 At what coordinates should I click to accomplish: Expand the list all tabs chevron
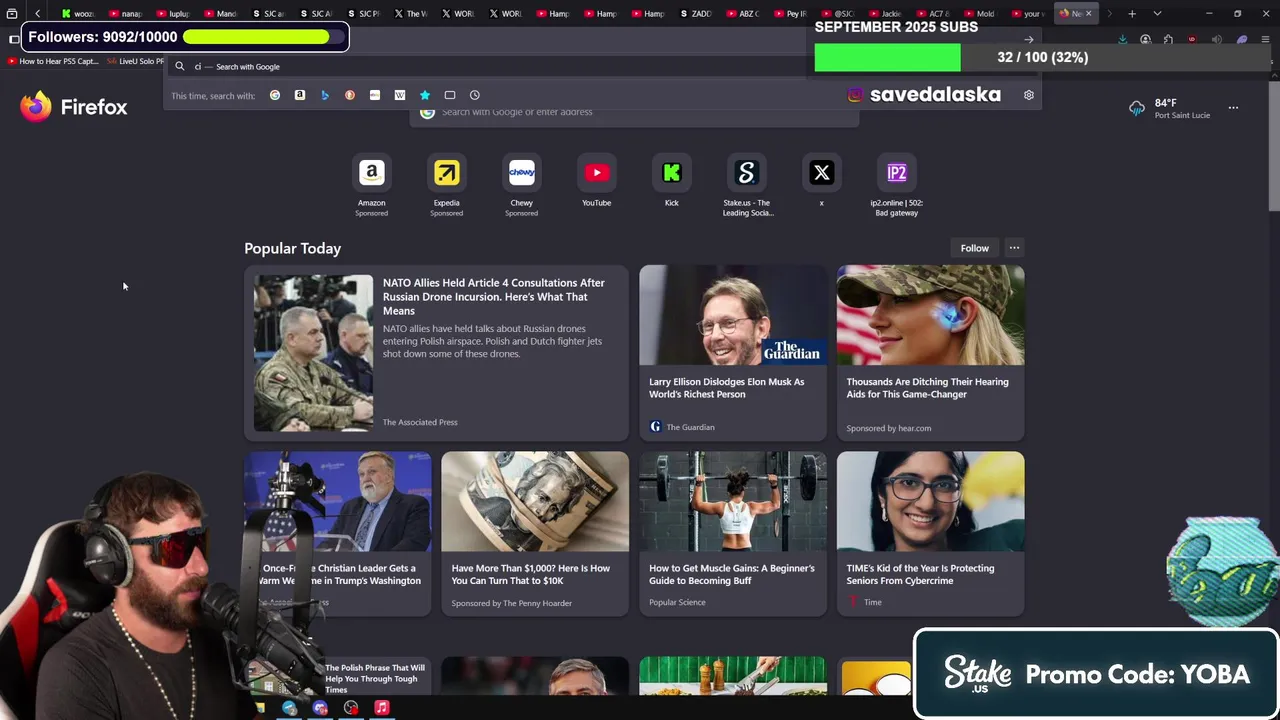[1157, 14]
